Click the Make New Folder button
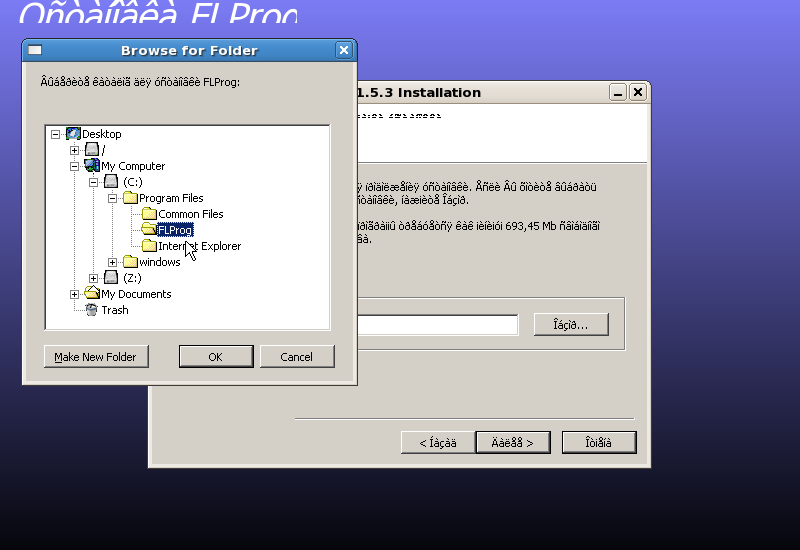The image size is (800, 550). pyautogui.click(x=96, y=357)
